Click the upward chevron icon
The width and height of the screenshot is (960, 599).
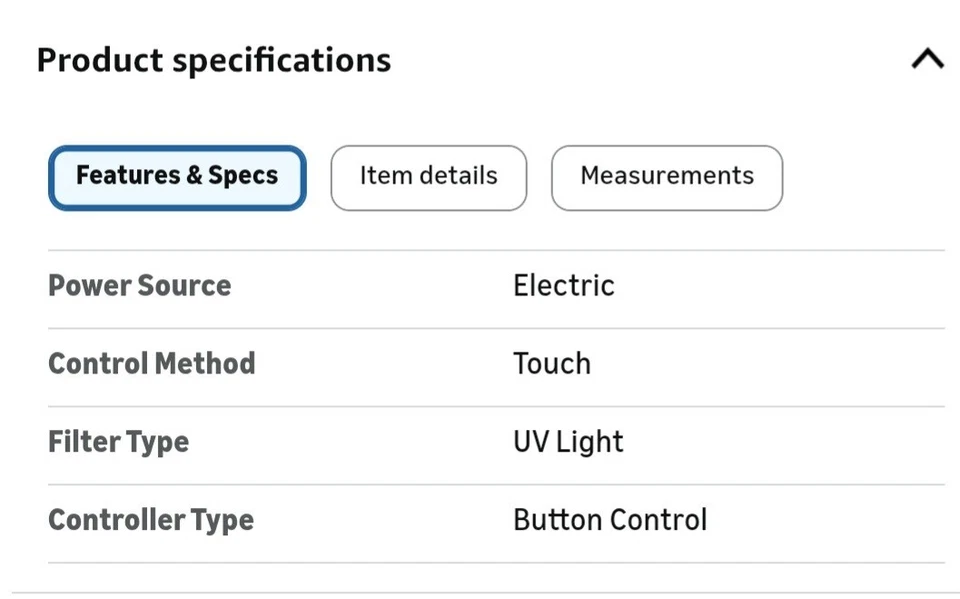(927, 60)
